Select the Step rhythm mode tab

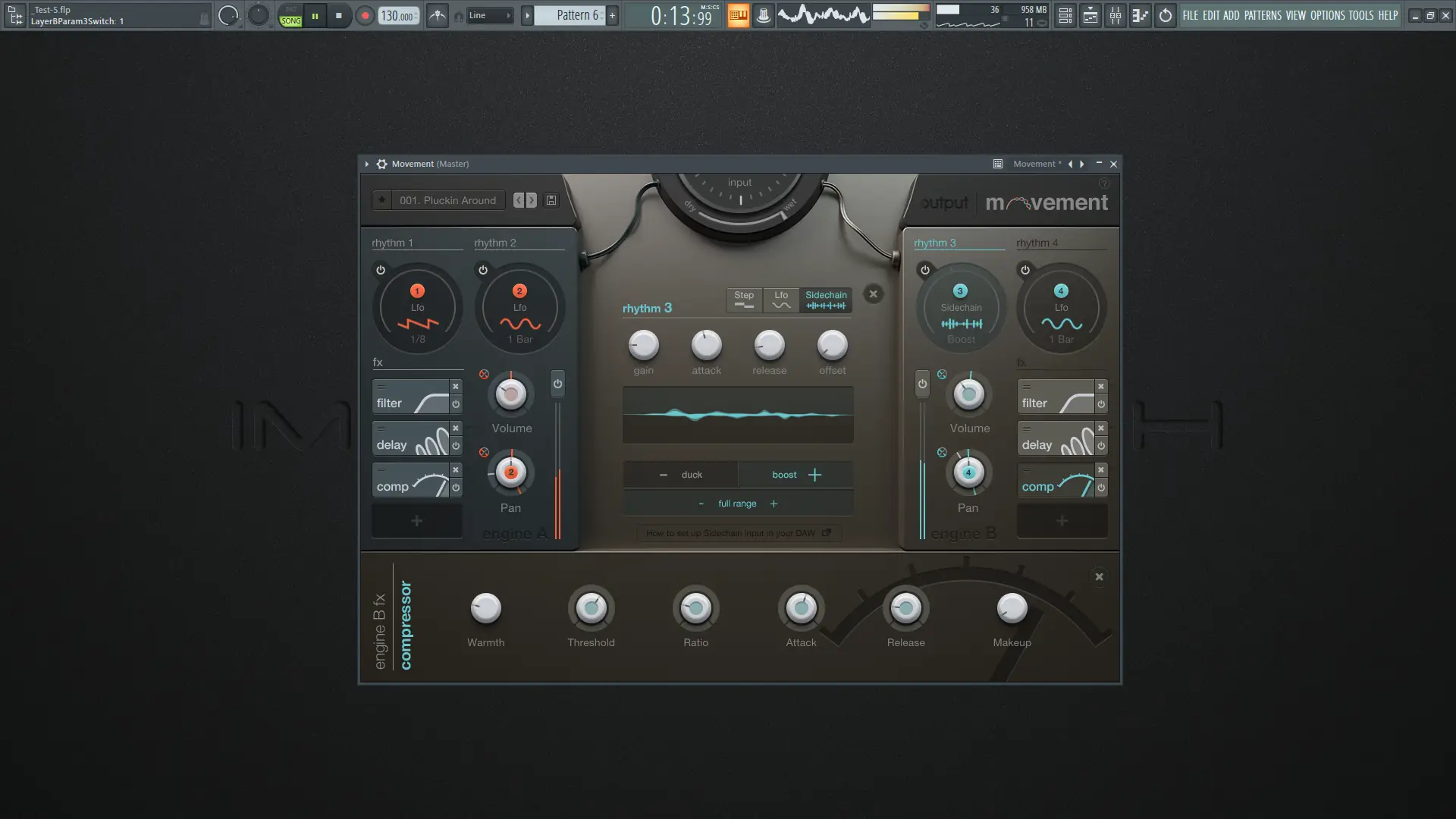pyautogui.click(x=744, y=300)
